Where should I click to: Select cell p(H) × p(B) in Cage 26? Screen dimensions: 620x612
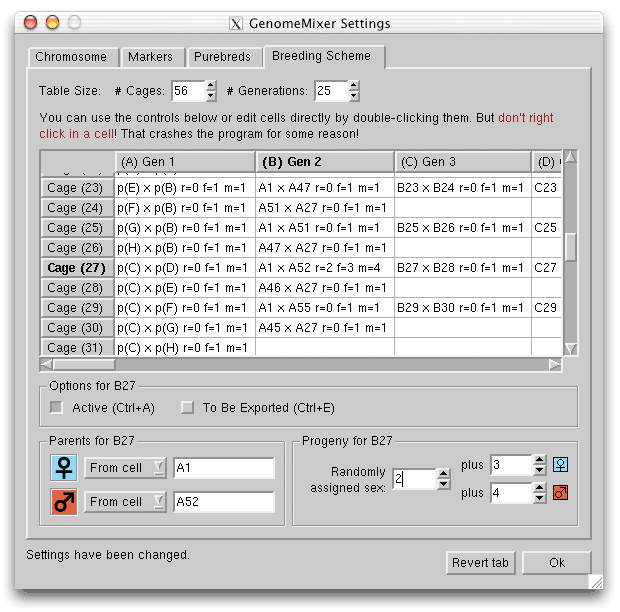185,248
